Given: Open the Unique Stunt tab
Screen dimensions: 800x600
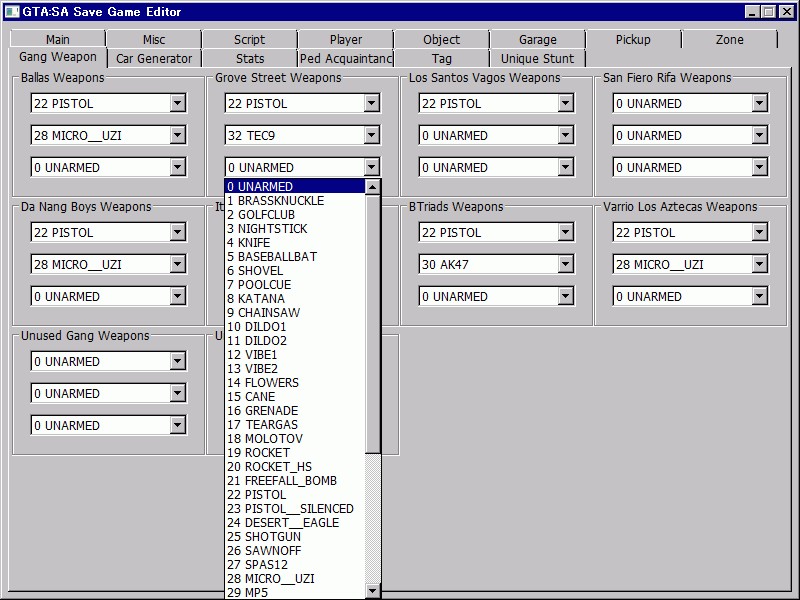Looking at the screenshot, I should [x=538, y=58].
